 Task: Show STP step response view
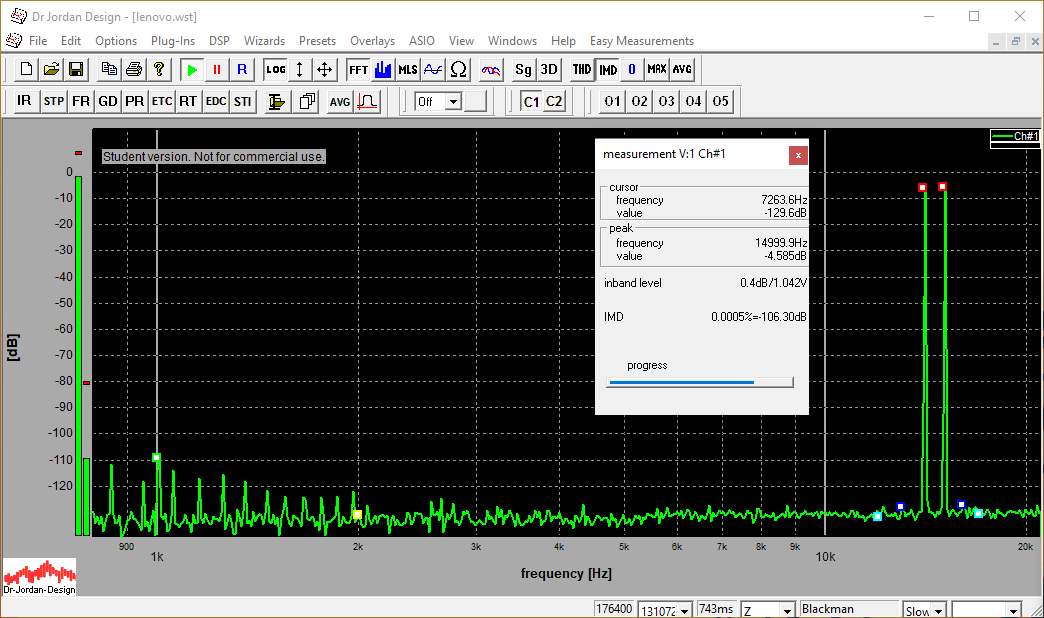point(54,101)
